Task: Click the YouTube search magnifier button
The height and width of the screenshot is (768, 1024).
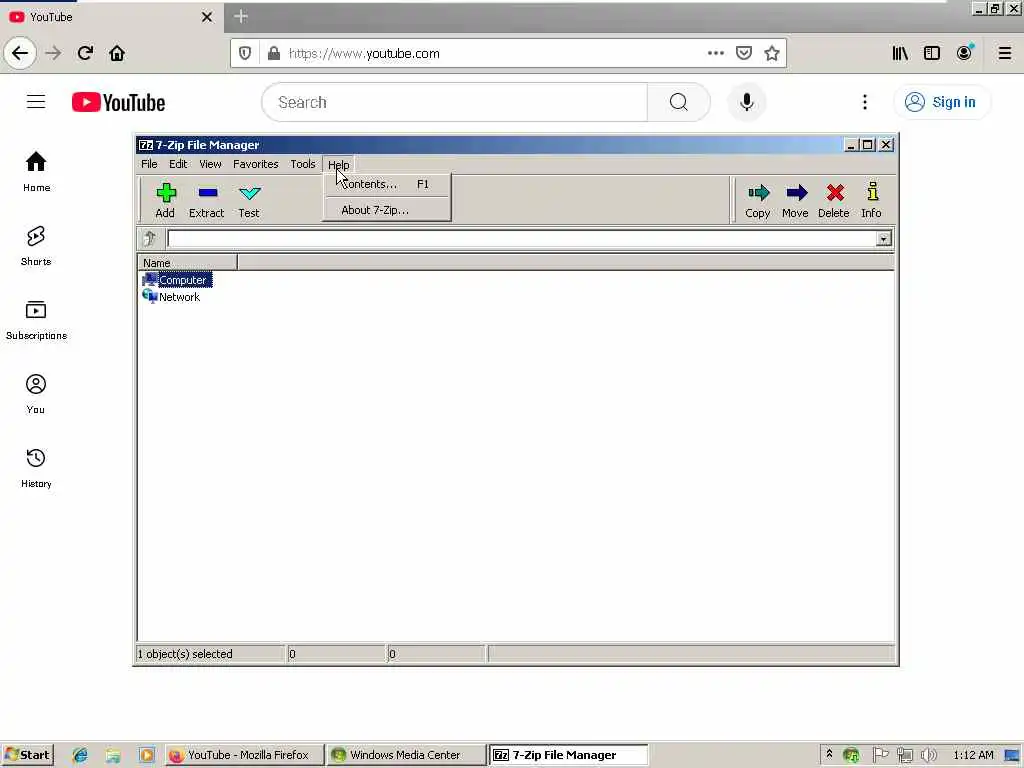Action: tap(679, 102)
